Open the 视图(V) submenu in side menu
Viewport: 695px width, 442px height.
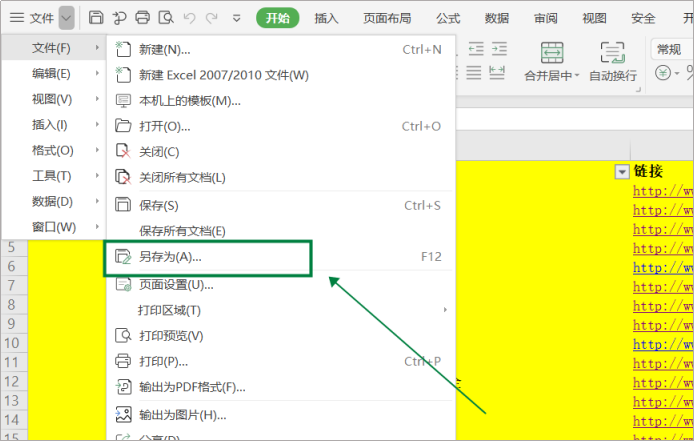coord(54,99)
